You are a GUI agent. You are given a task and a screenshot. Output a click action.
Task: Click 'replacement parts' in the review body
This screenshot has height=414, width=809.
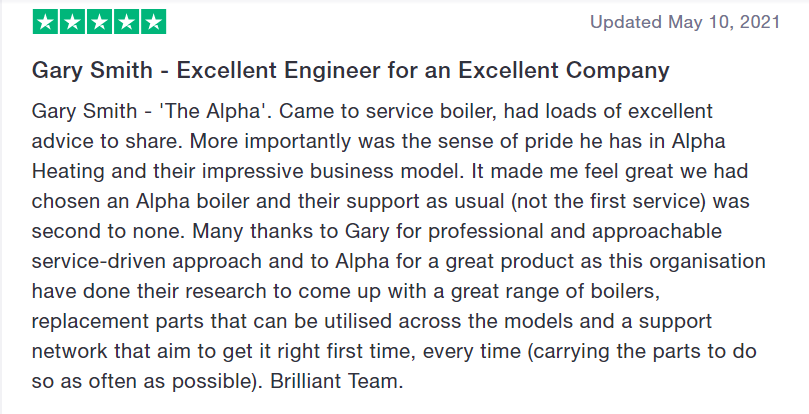click(118, 322)
